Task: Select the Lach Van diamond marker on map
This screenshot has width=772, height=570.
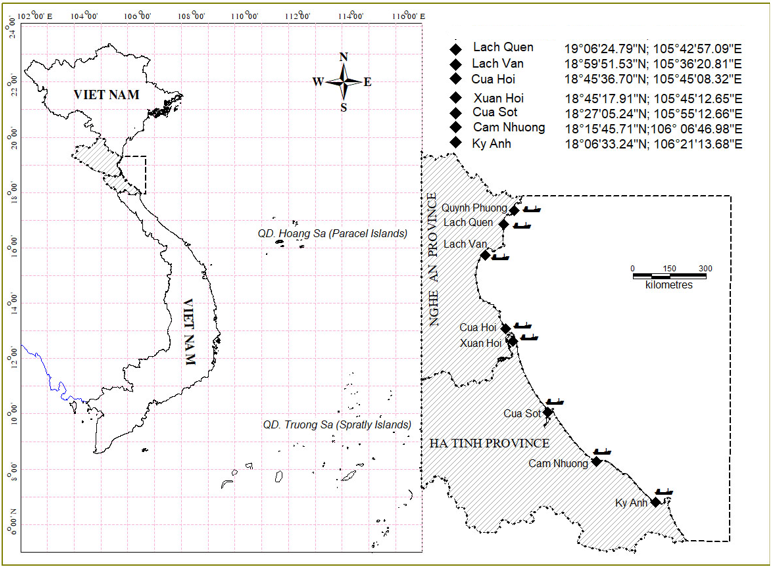Action: tap(485, 255)
